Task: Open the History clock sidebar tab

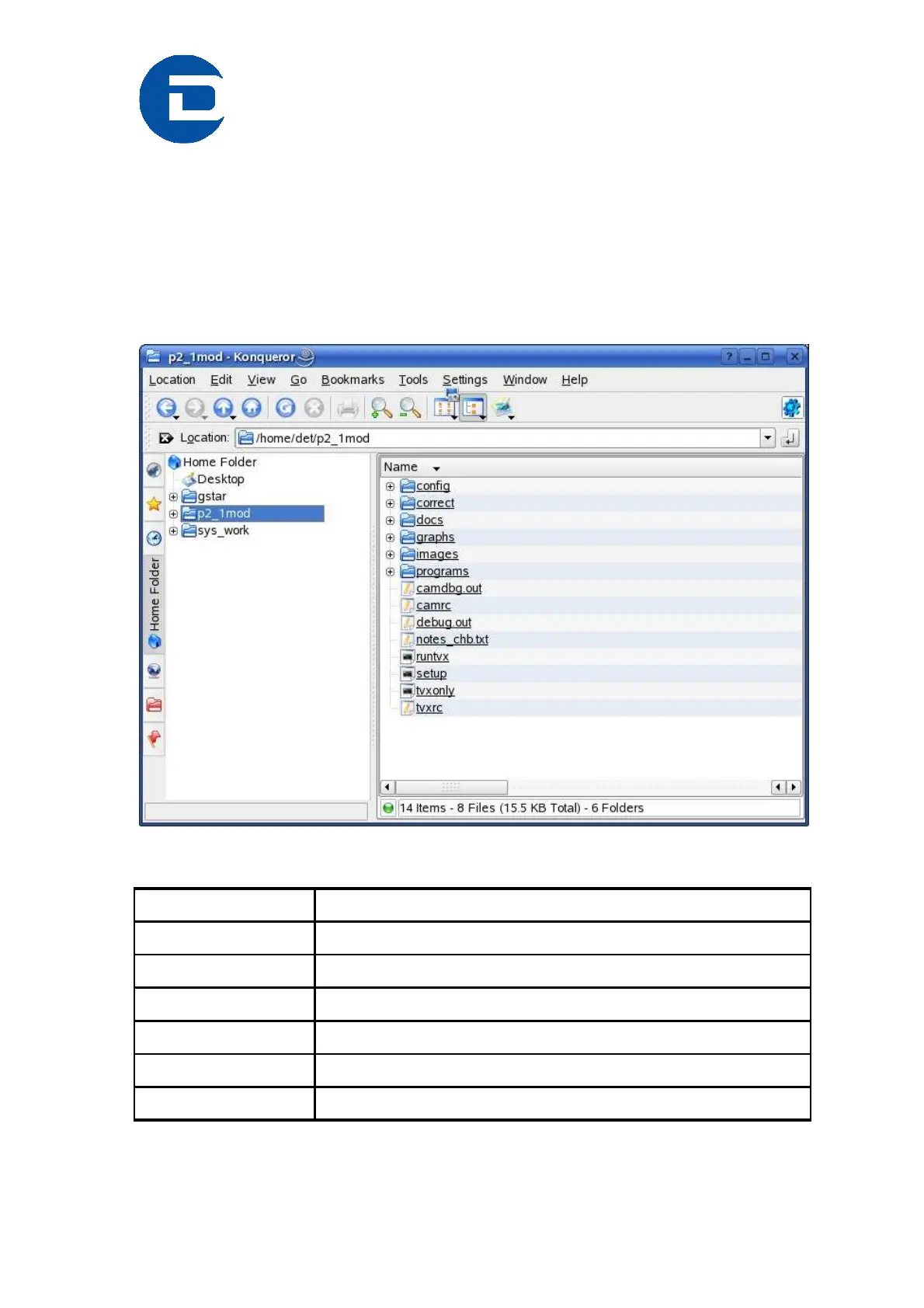Action: 154,538
